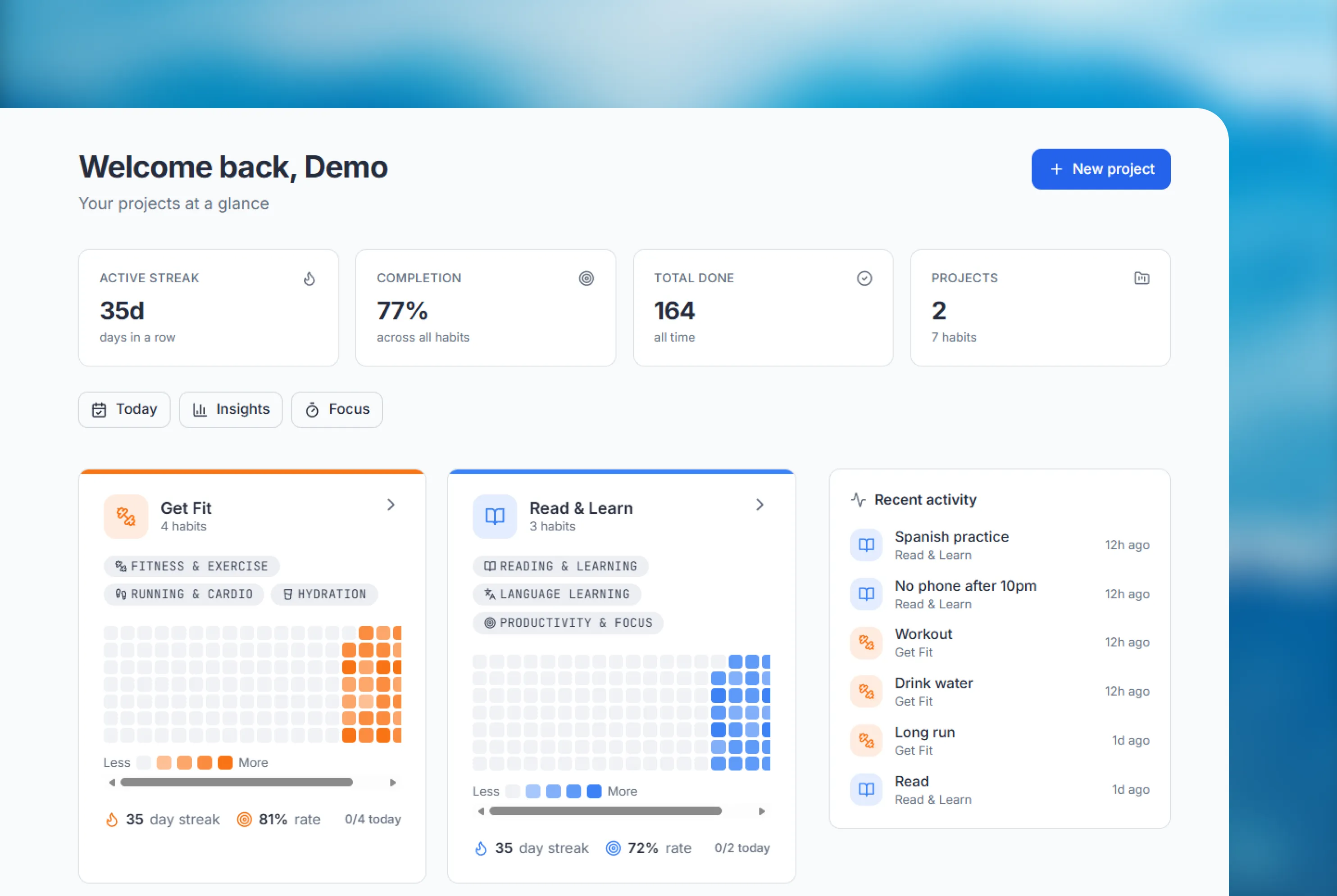Click the pulse icon next to Recent activity
This screenshot has height=896, width=1337.
tap(858, 500)
